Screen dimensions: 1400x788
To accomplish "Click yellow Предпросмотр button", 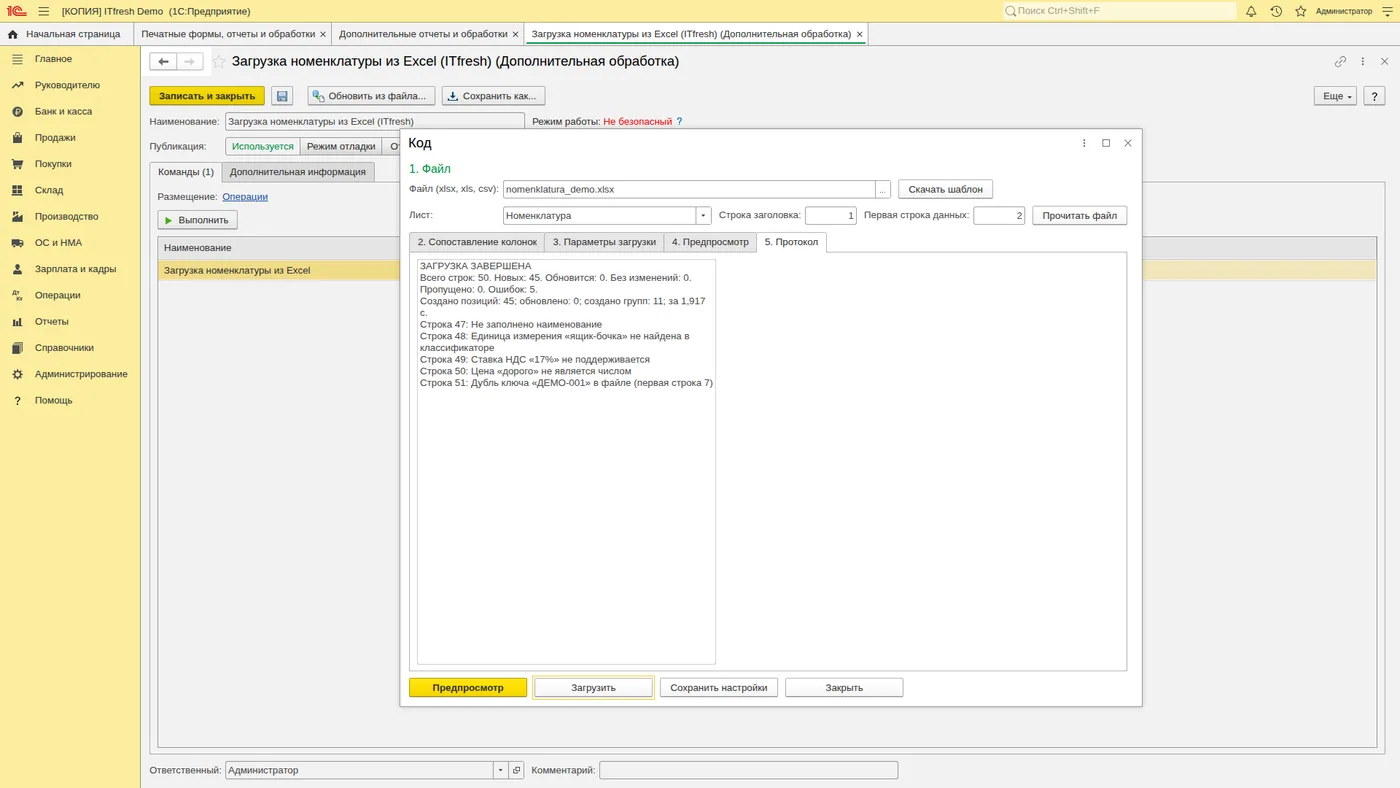I will click(468, 688).
